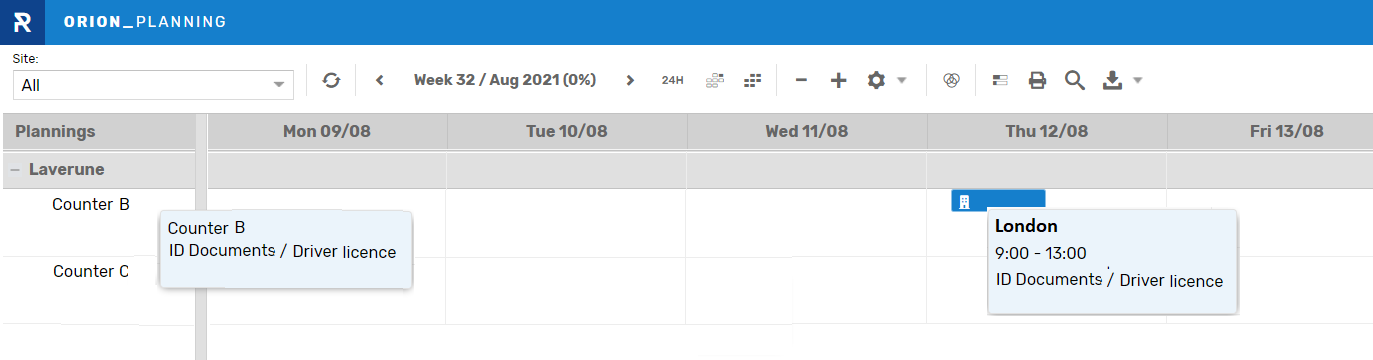Toggle the grouped blocks view icon
Screen dimensions: 1373x360
tap(715, 81)
